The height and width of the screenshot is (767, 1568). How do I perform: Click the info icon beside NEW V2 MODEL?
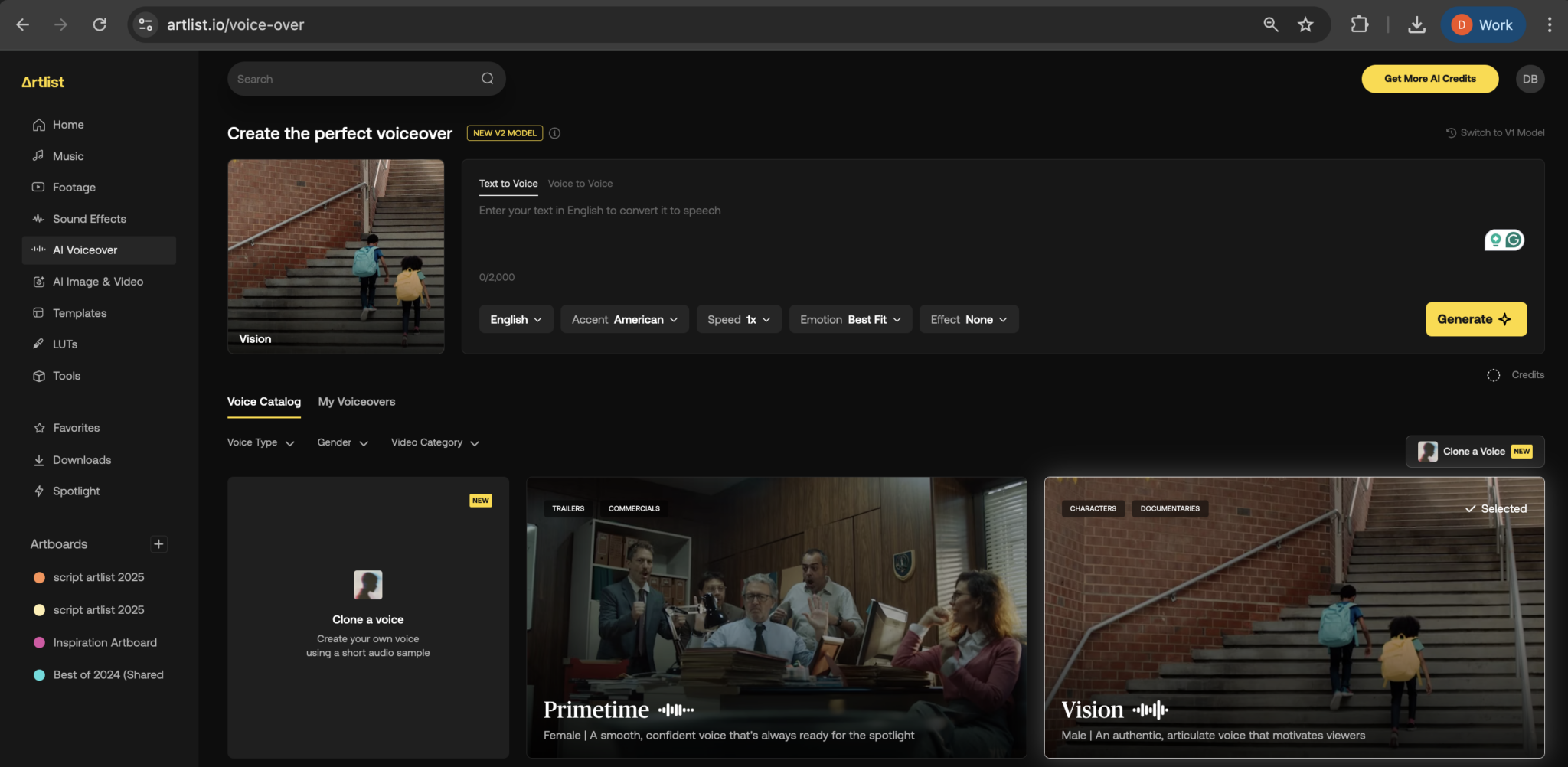point(554,133)
